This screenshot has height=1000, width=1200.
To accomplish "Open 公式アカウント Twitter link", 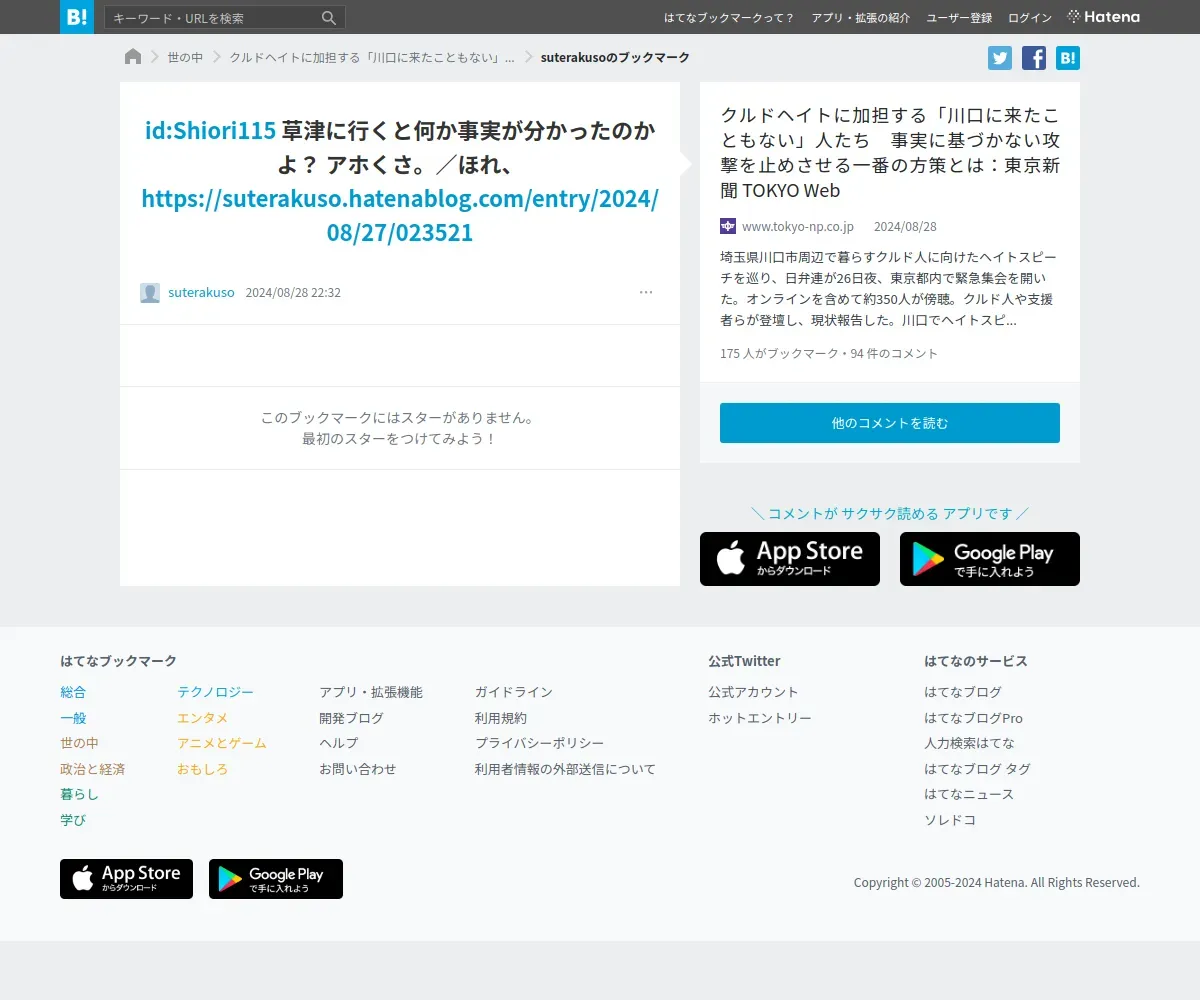I will click(x=753, y=692).
